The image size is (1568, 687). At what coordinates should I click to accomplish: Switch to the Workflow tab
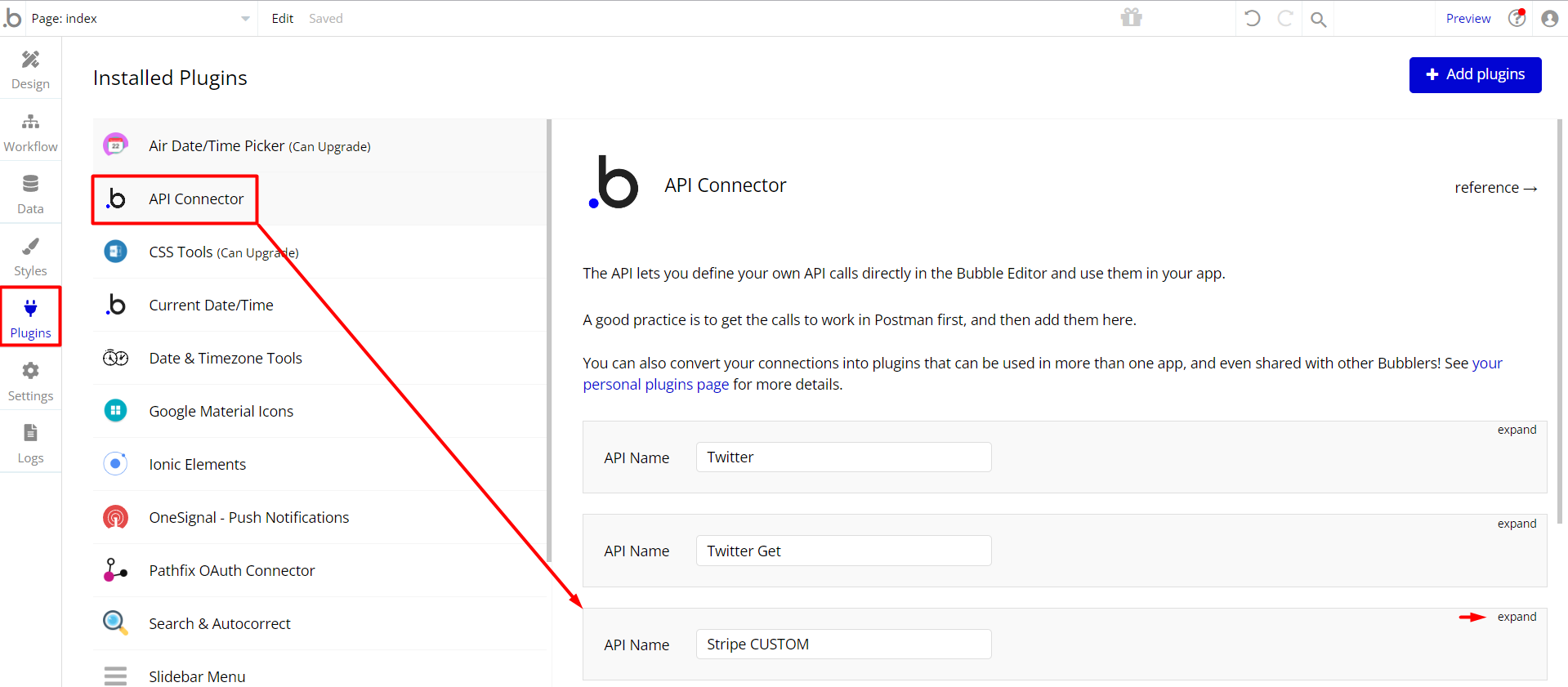tap(30, 132)
